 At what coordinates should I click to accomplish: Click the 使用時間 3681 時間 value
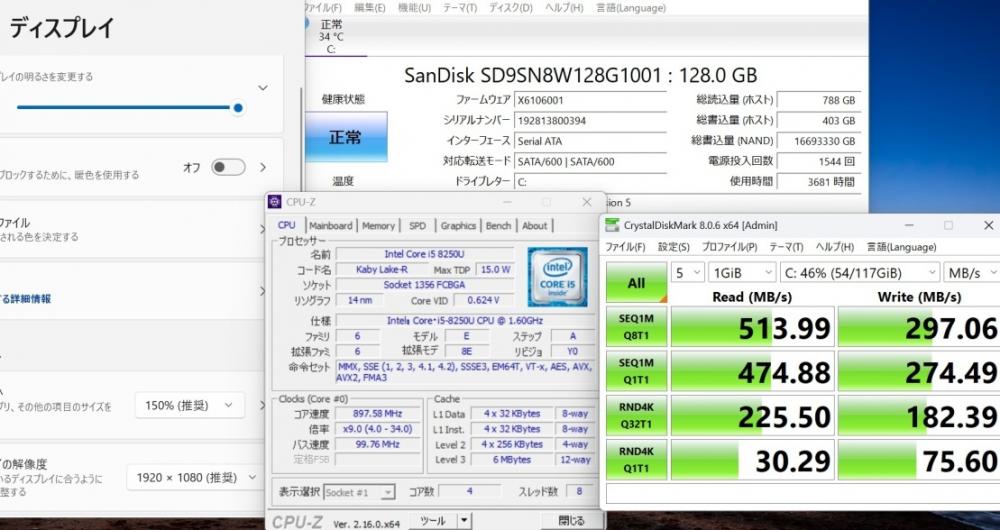pos(819,182)
